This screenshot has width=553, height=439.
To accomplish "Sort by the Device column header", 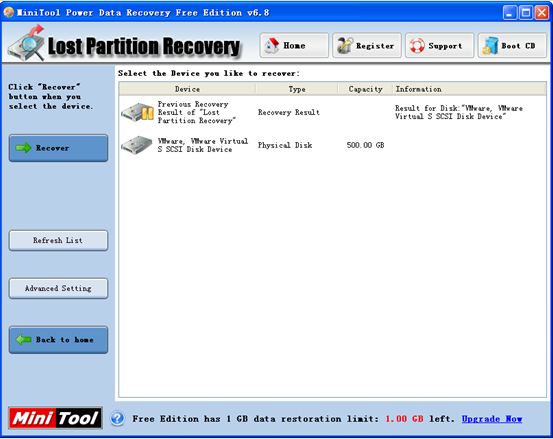I will pyautogui.click(x=187, y=89).
